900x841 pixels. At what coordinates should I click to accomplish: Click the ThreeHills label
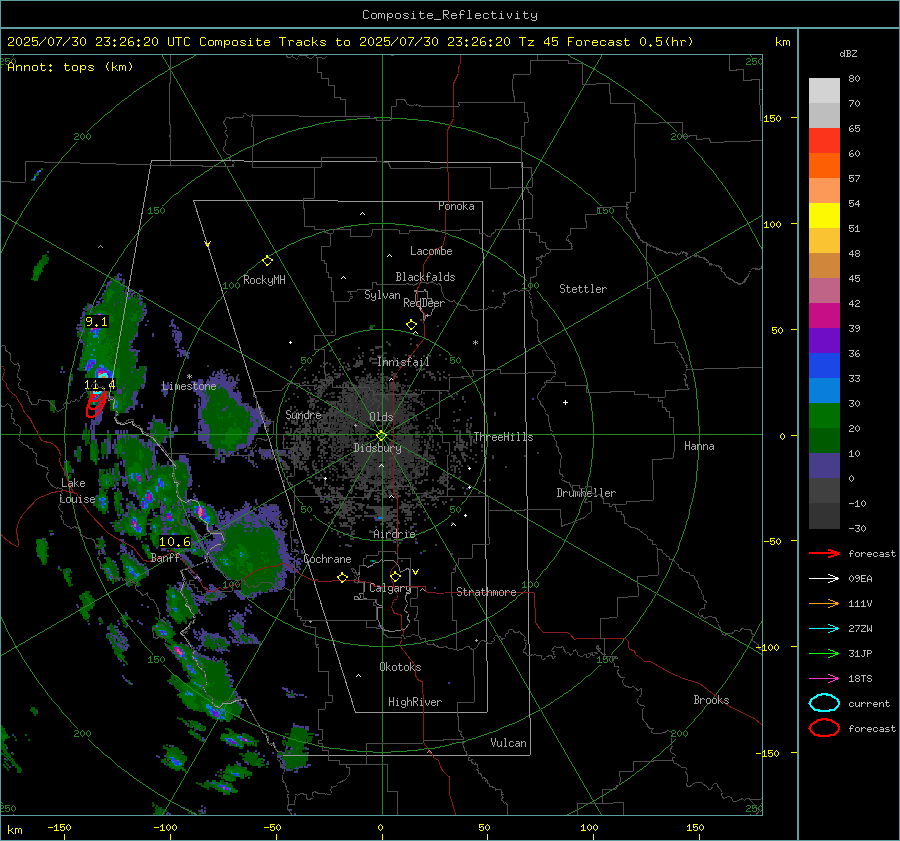pos(503,437)
